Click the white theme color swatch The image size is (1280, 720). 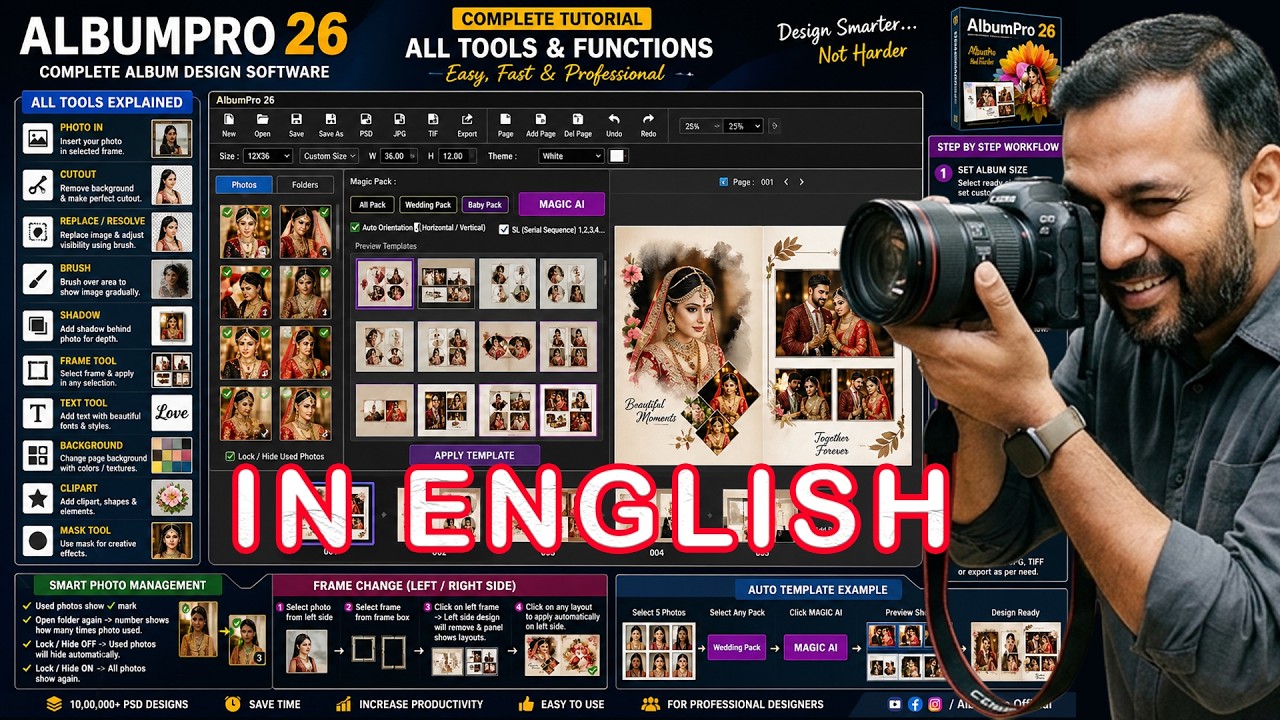[x=617, y=156]
